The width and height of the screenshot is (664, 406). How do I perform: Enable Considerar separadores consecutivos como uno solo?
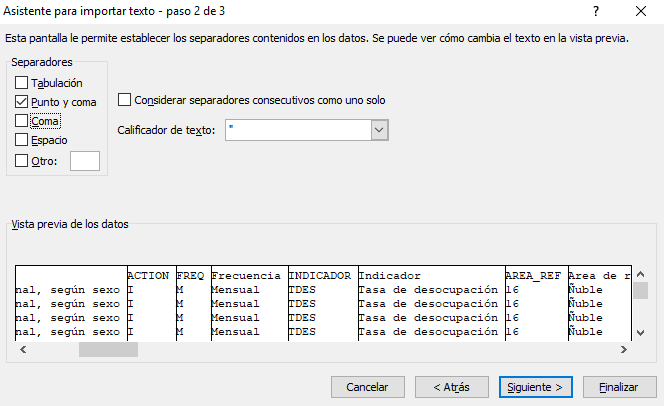124,100
